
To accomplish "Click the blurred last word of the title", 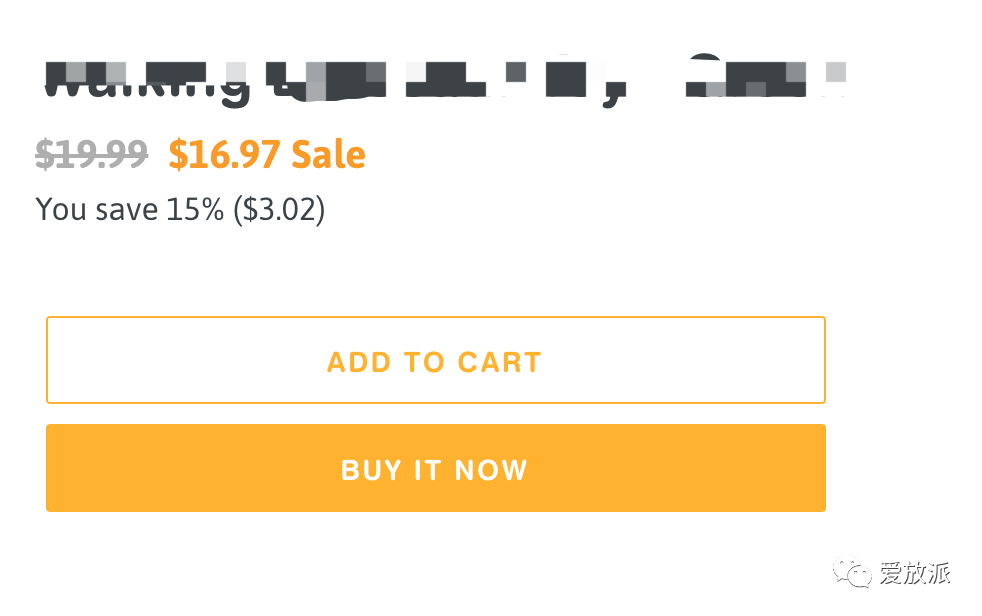I will pos(760,80).
